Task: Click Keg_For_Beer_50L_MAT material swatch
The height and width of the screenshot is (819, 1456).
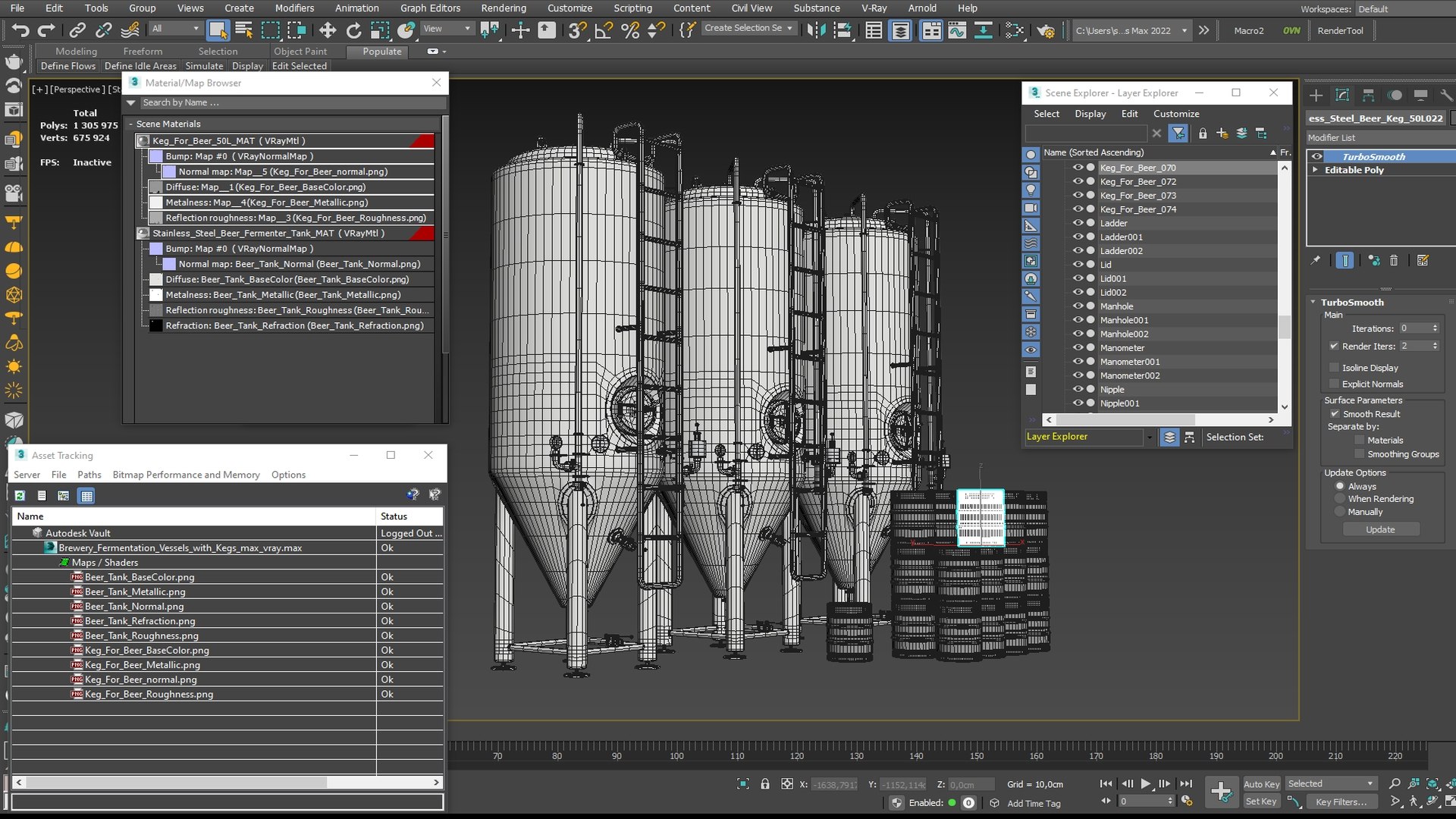Action: tap(143, 141)
